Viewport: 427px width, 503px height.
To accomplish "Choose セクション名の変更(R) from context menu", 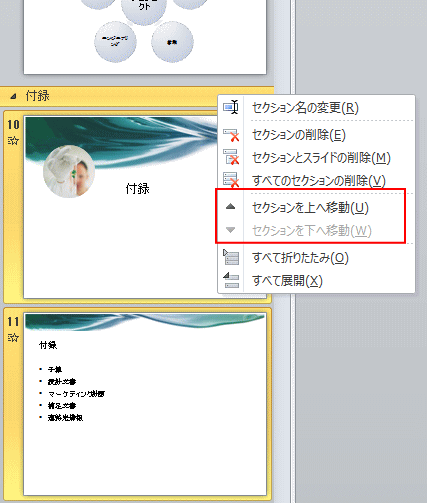I will 305,108.
